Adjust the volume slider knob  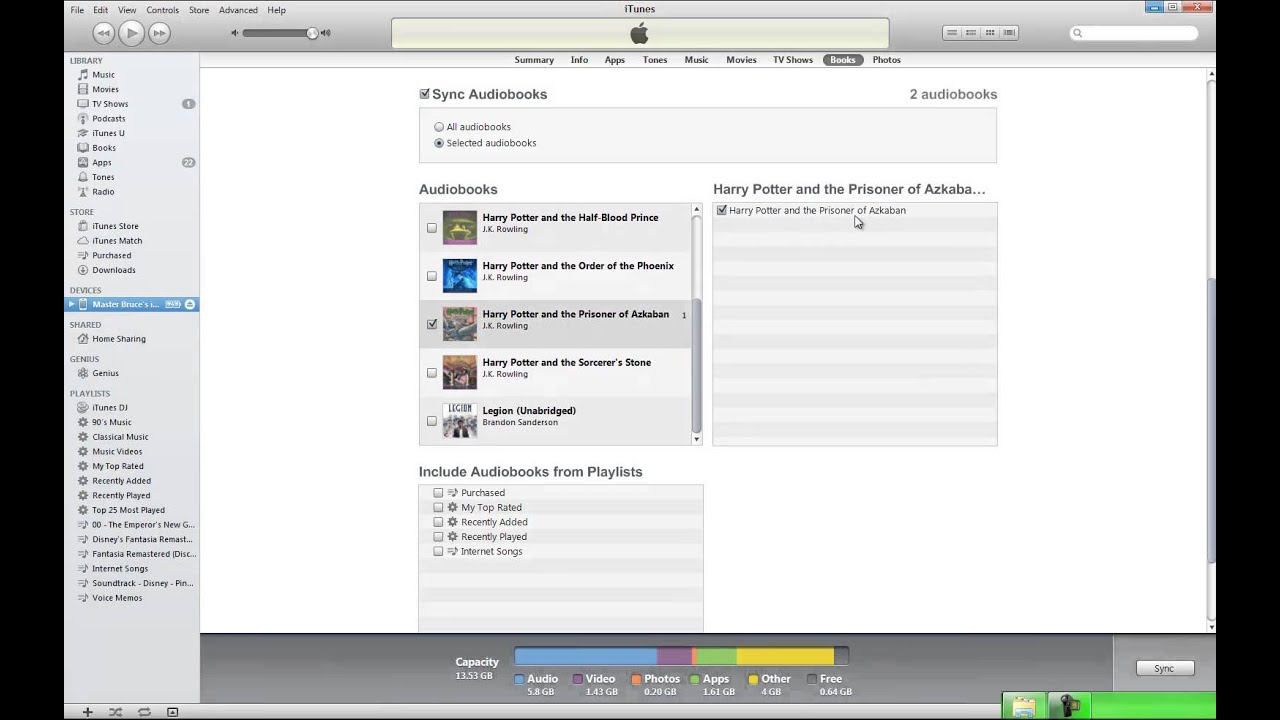(x=312, y=33)
